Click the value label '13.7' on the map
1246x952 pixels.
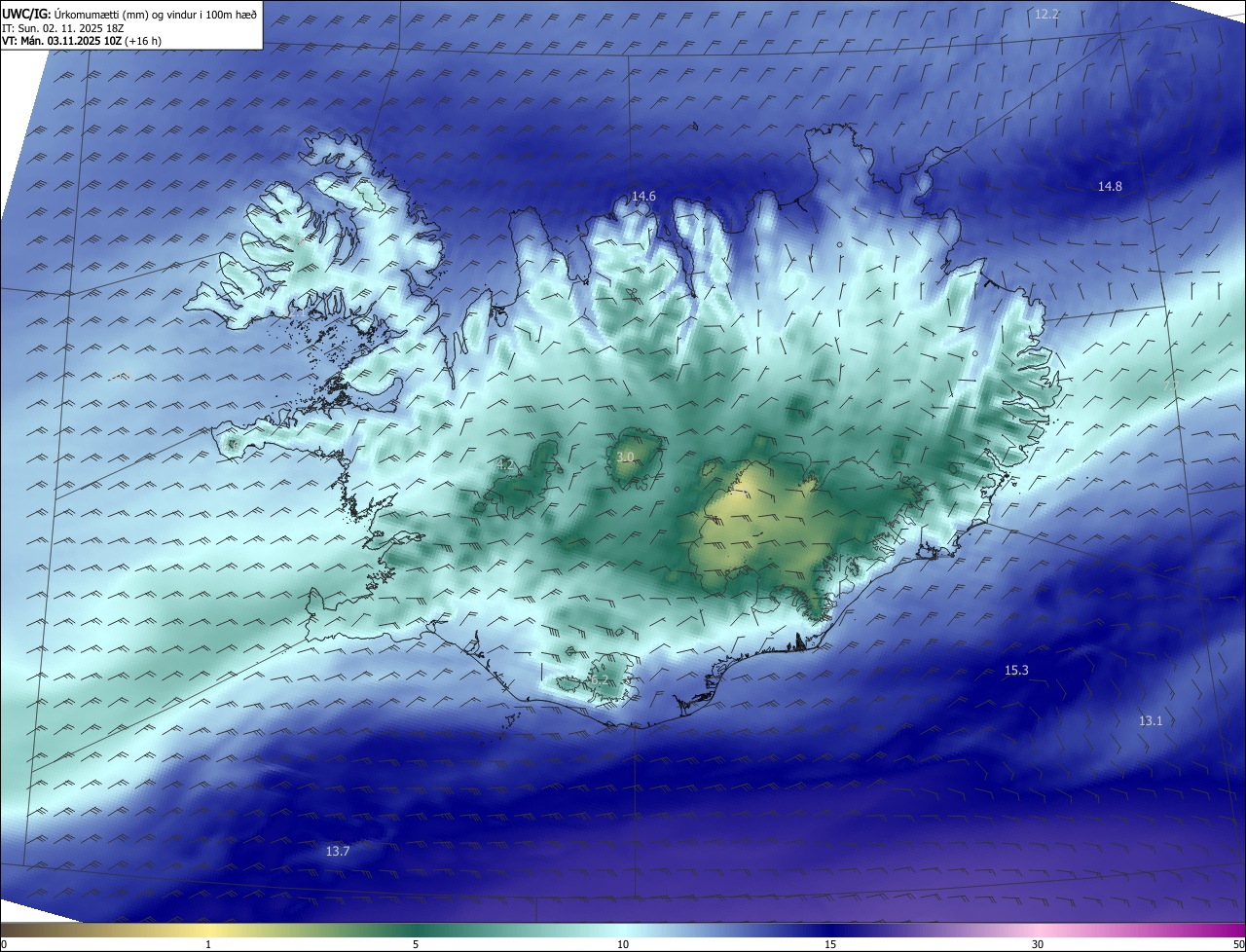[337, 851]
